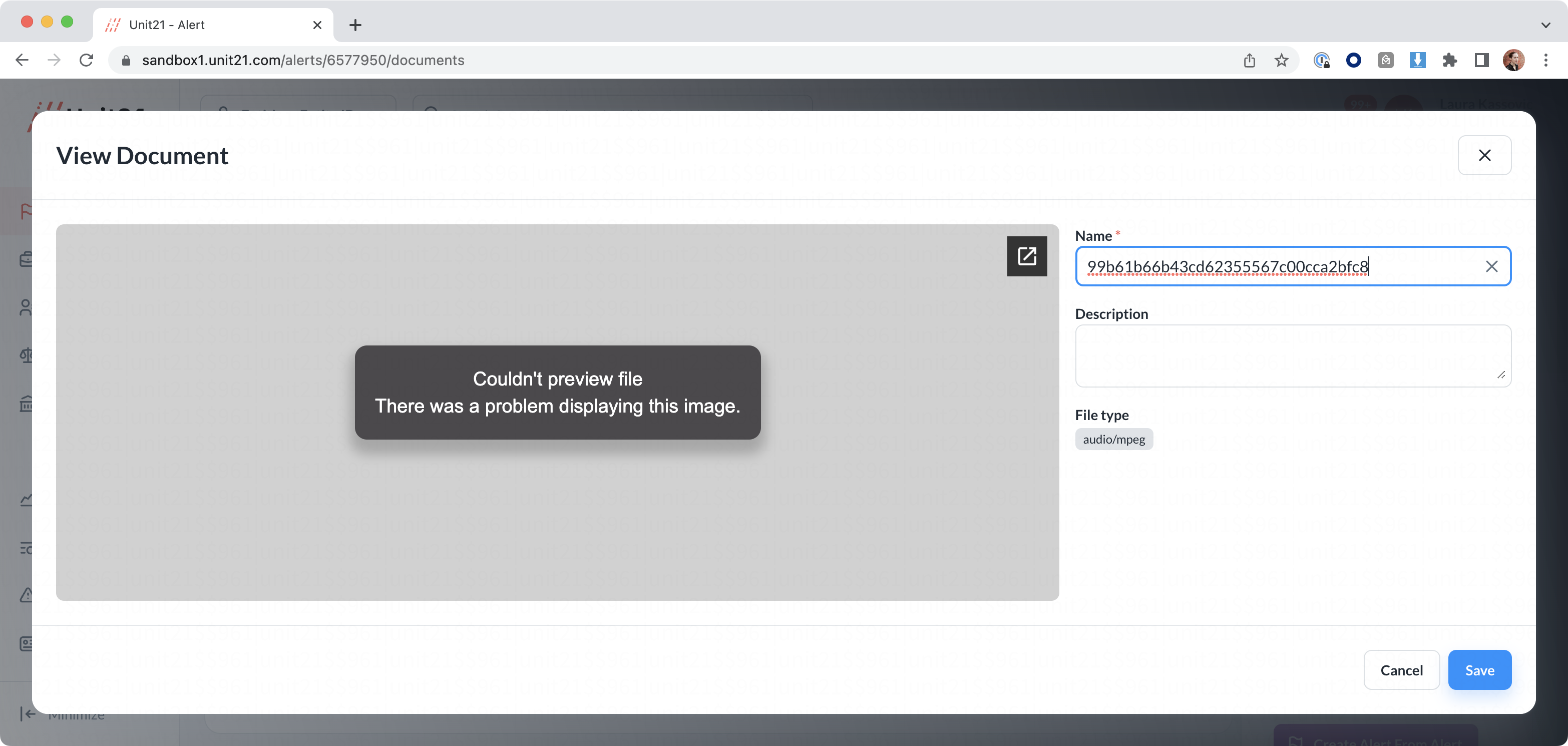
Task: Open the Chrome three-dot menu
Action: [1545, 60]
